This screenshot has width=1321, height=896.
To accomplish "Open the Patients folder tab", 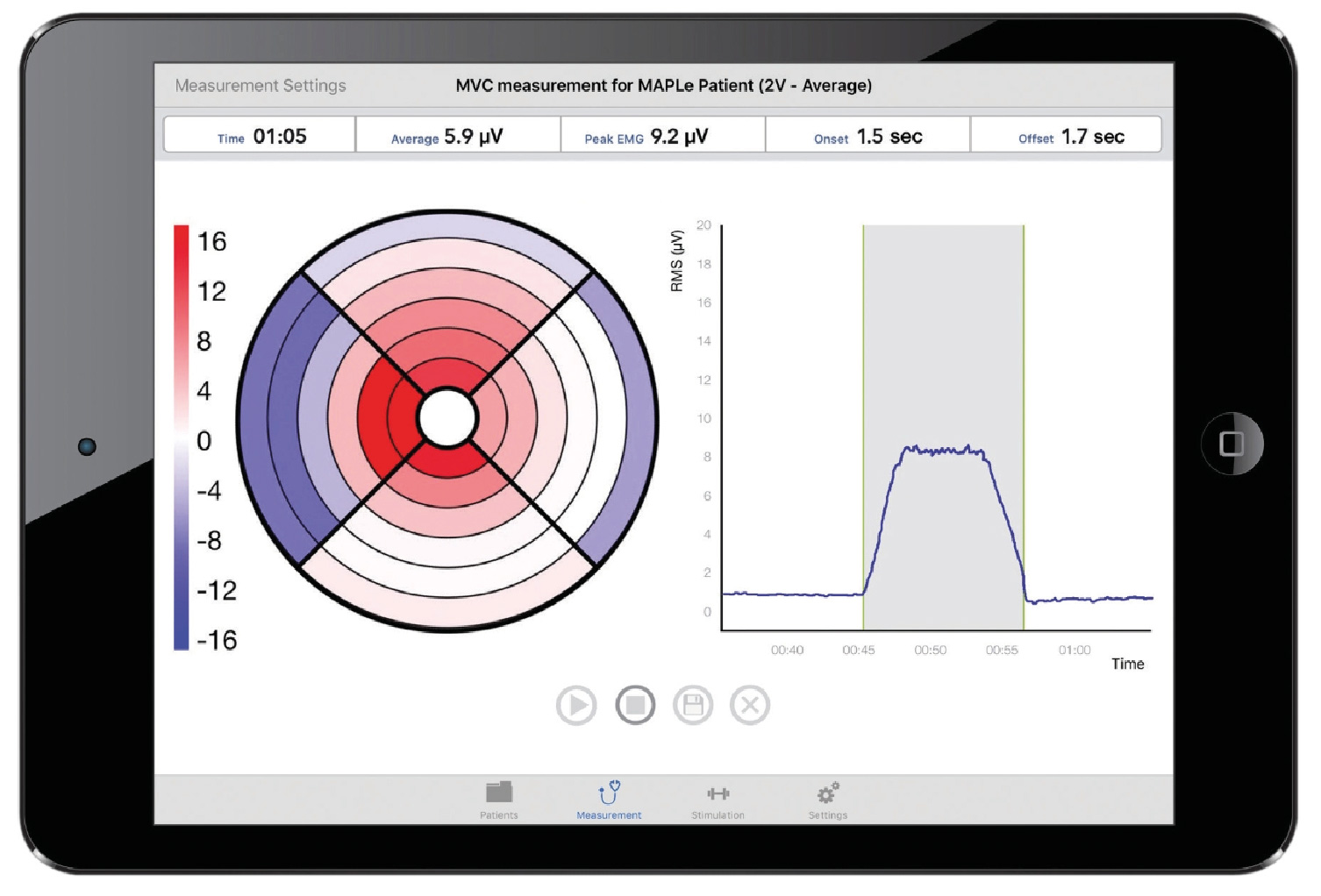I will click(x=499, y=800).
